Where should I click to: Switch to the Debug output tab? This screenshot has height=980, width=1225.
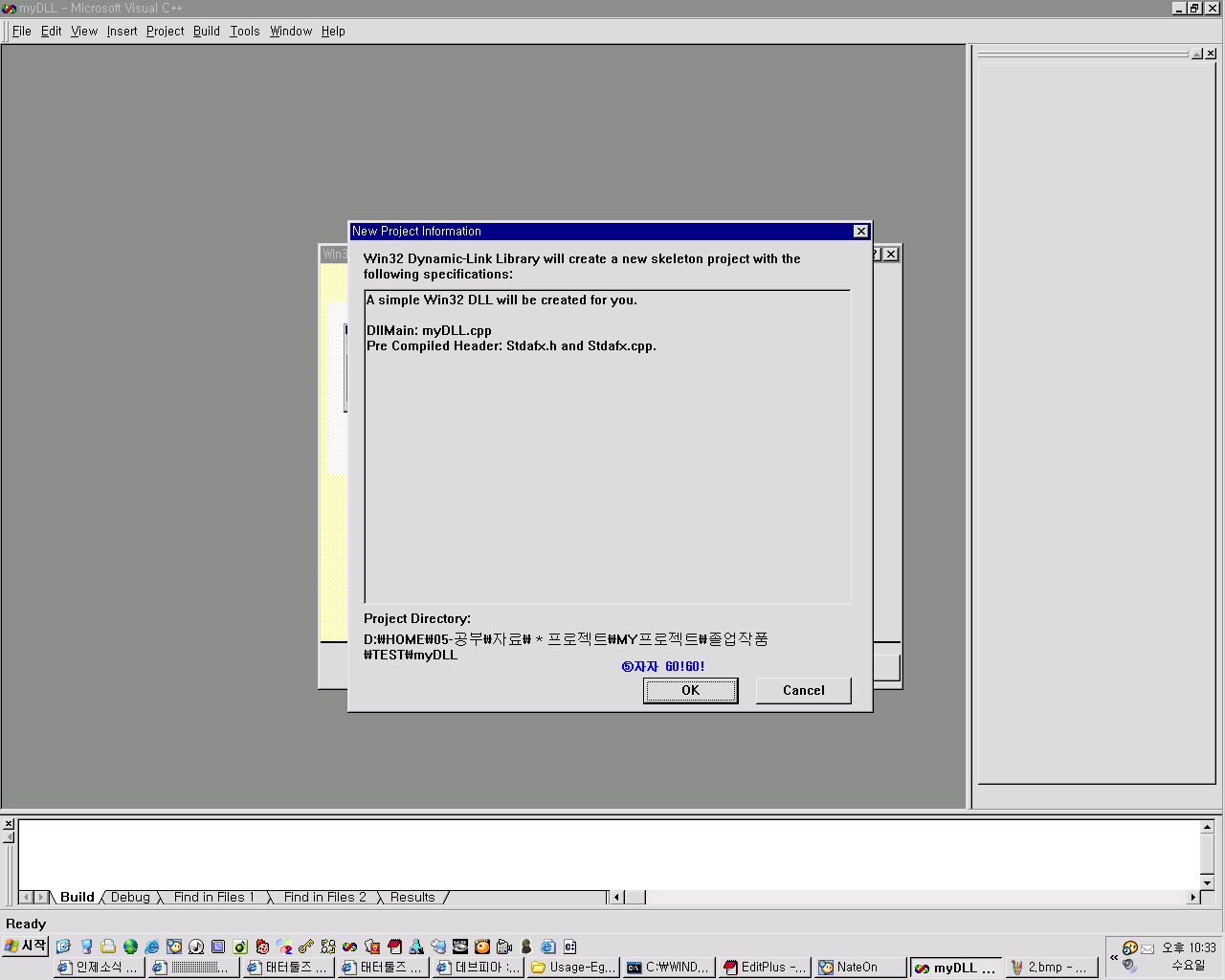tap(130, 897)
